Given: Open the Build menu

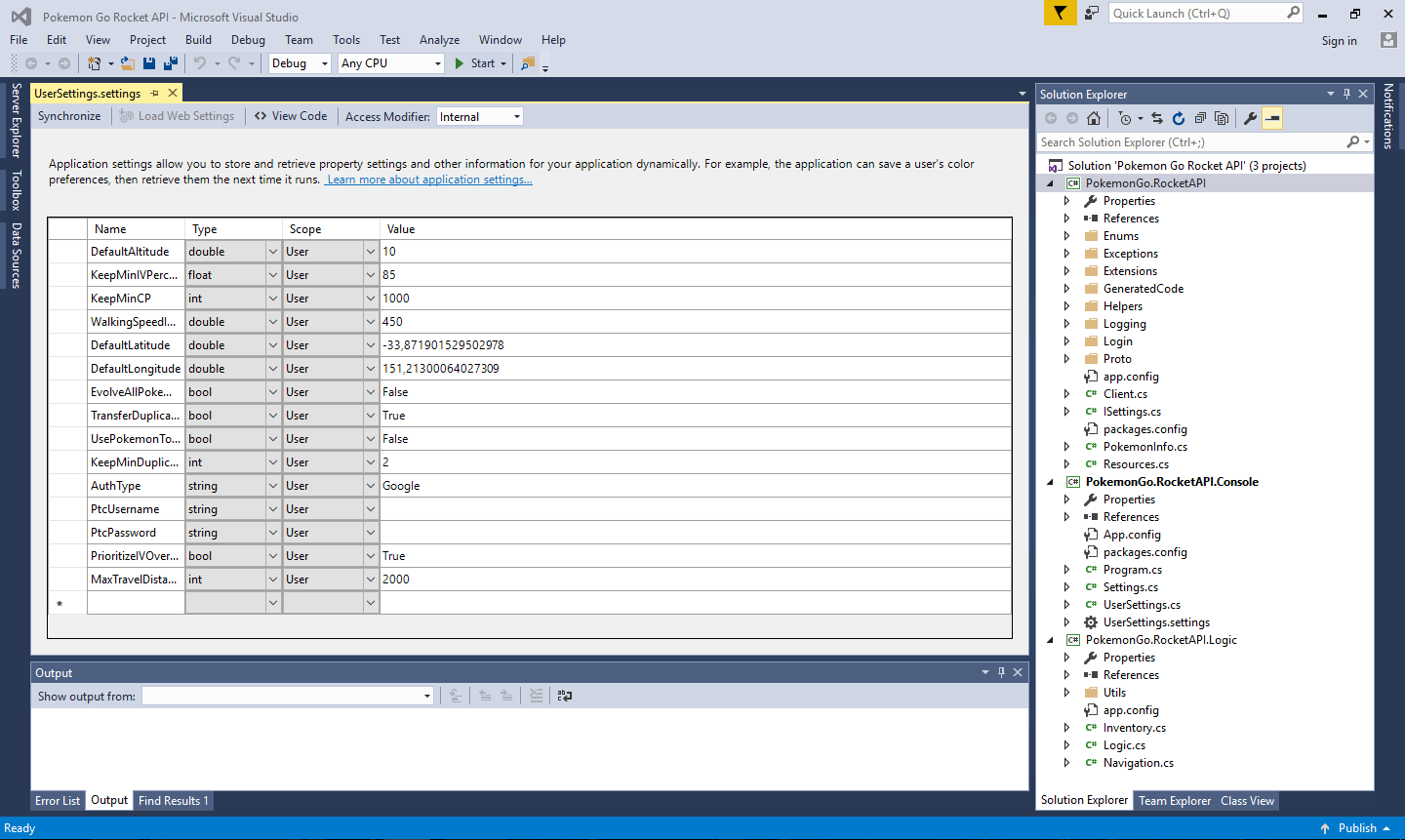Looking at the screenshot, I should pyautogui.click(x=198, y=40).
